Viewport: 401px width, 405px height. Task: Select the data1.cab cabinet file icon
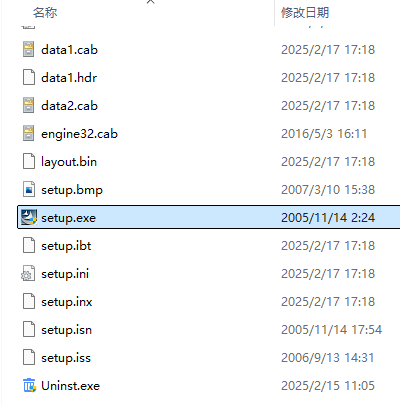click(x=29, y=50)
